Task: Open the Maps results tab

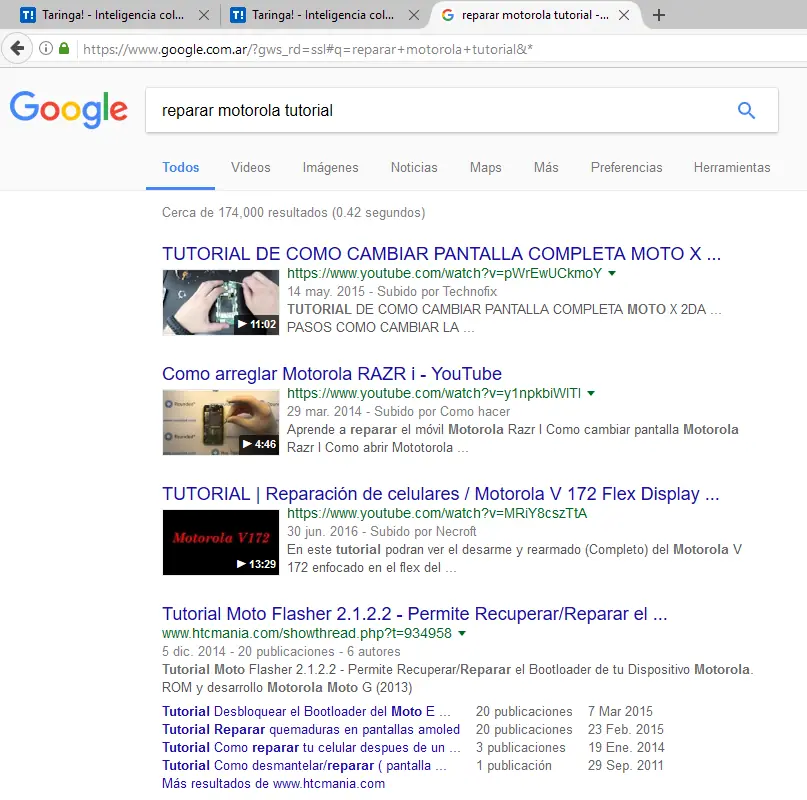Action: pos(485,168)
